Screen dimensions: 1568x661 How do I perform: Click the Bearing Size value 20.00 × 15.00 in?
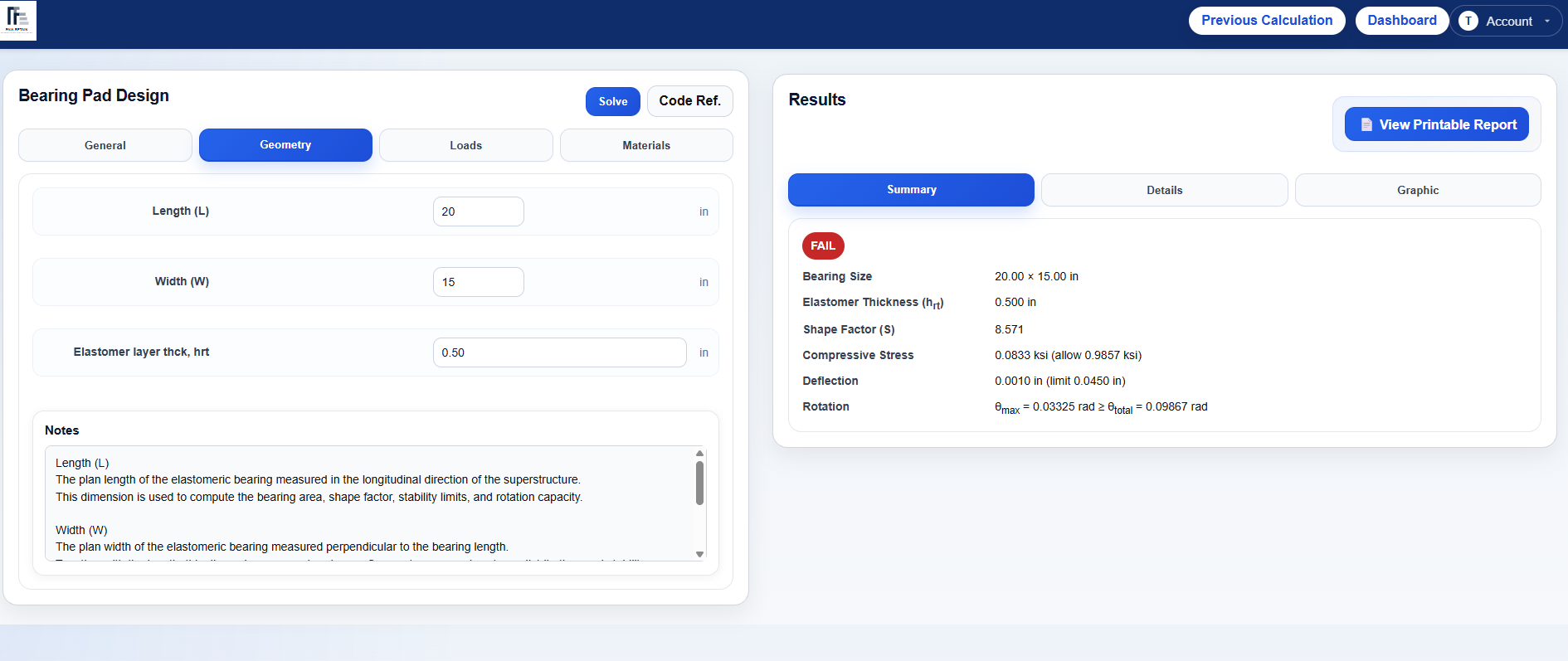1037,276
